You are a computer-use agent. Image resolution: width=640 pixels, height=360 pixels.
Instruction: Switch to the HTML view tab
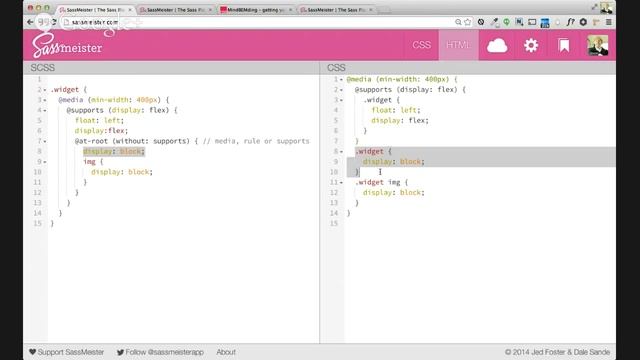point(458,45)
